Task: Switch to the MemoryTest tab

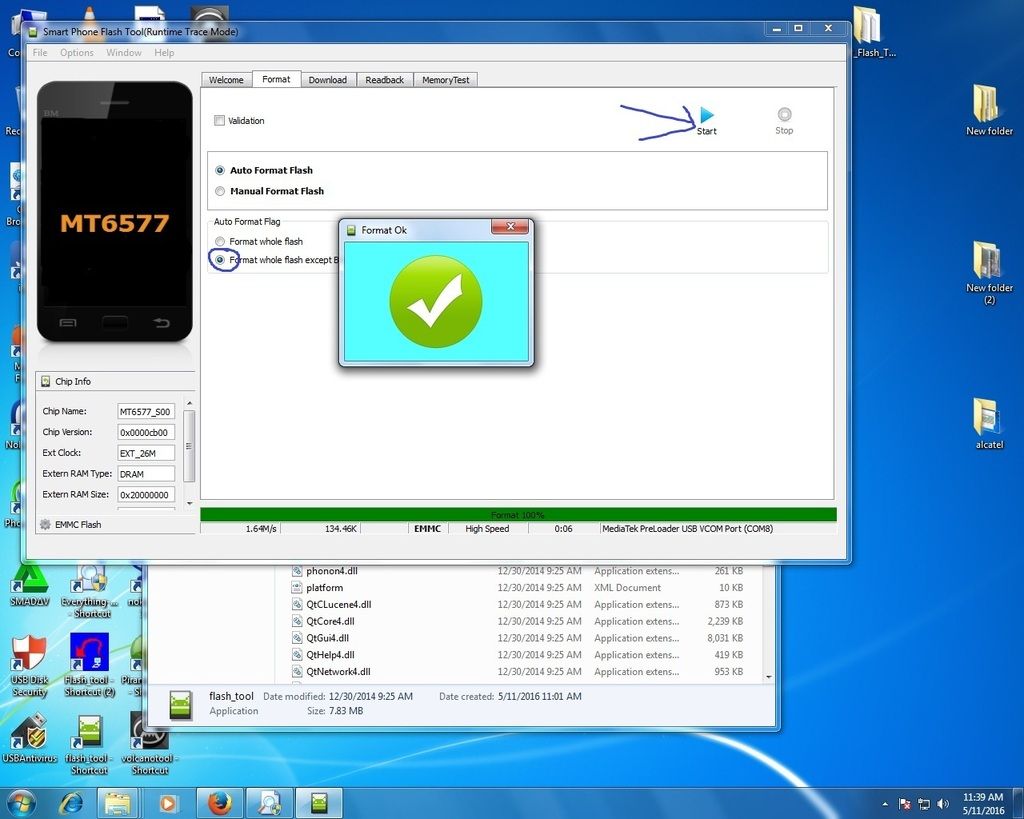Action: click(x=445, y=80)
